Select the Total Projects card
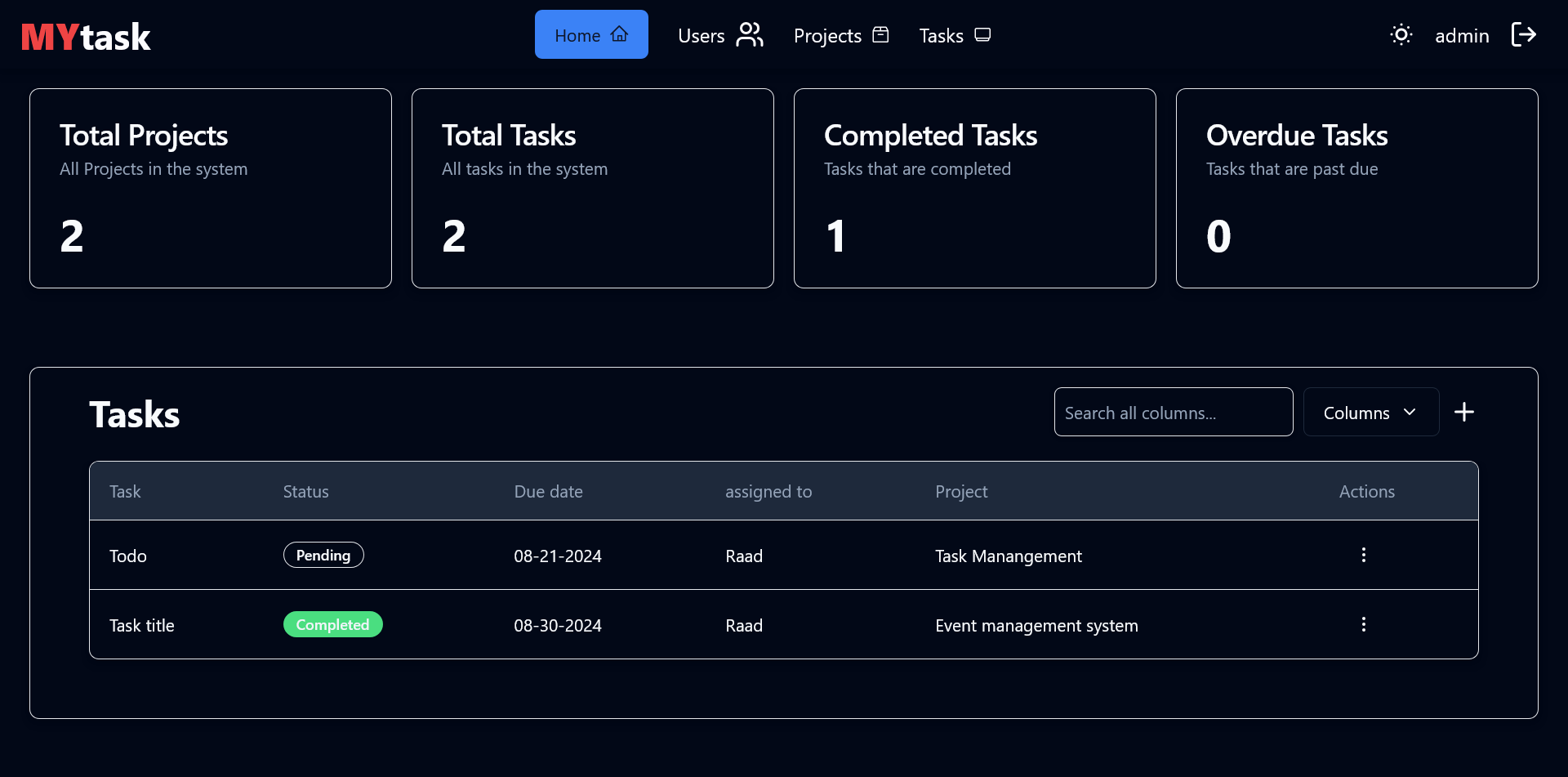1568x777 pixels. pos(211,188)
